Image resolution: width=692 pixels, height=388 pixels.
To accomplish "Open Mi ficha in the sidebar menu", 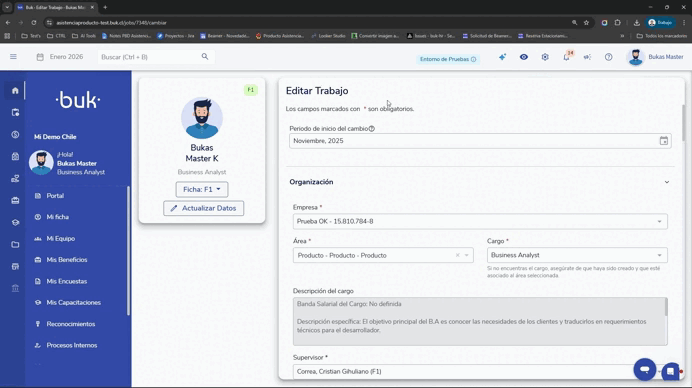I will [x=57, y=217].
